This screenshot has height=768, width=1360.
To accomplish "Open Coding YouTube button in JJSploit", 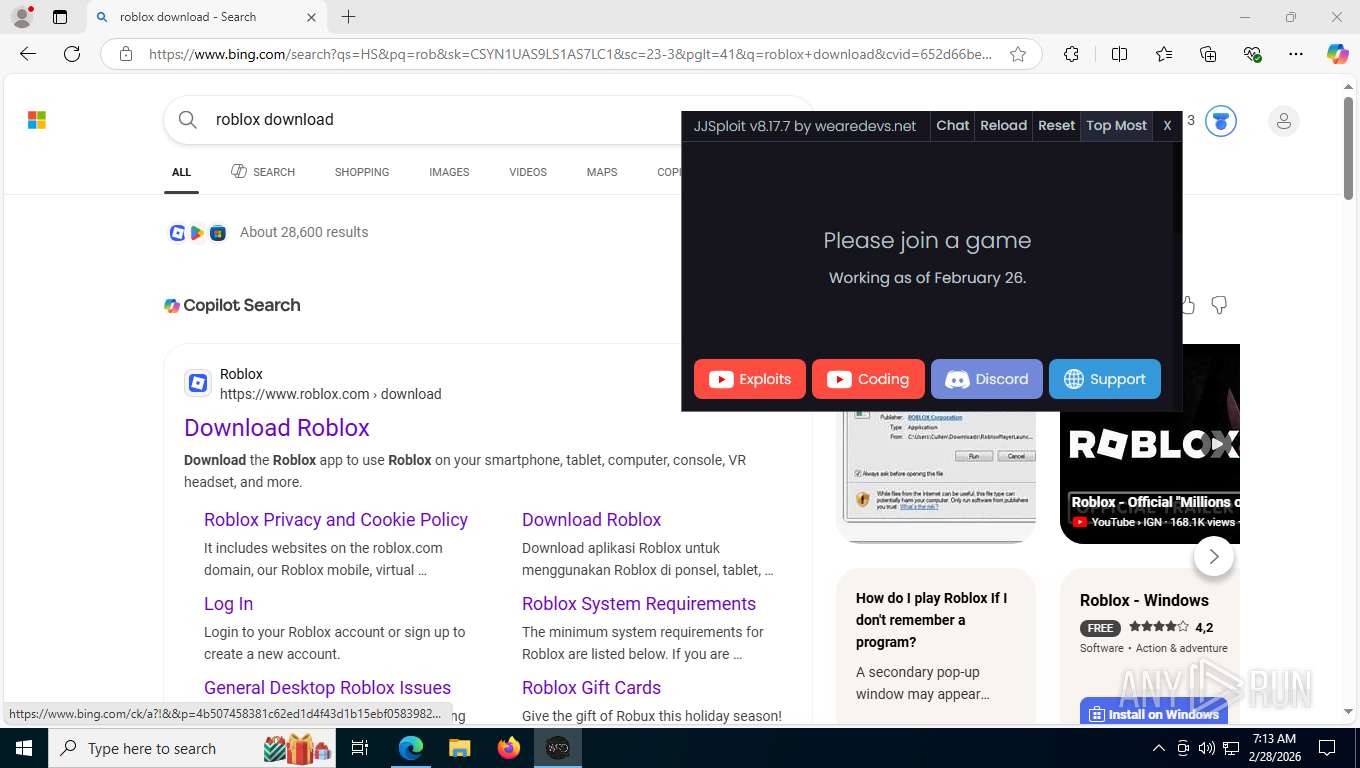I will click(x=868, y=379).
